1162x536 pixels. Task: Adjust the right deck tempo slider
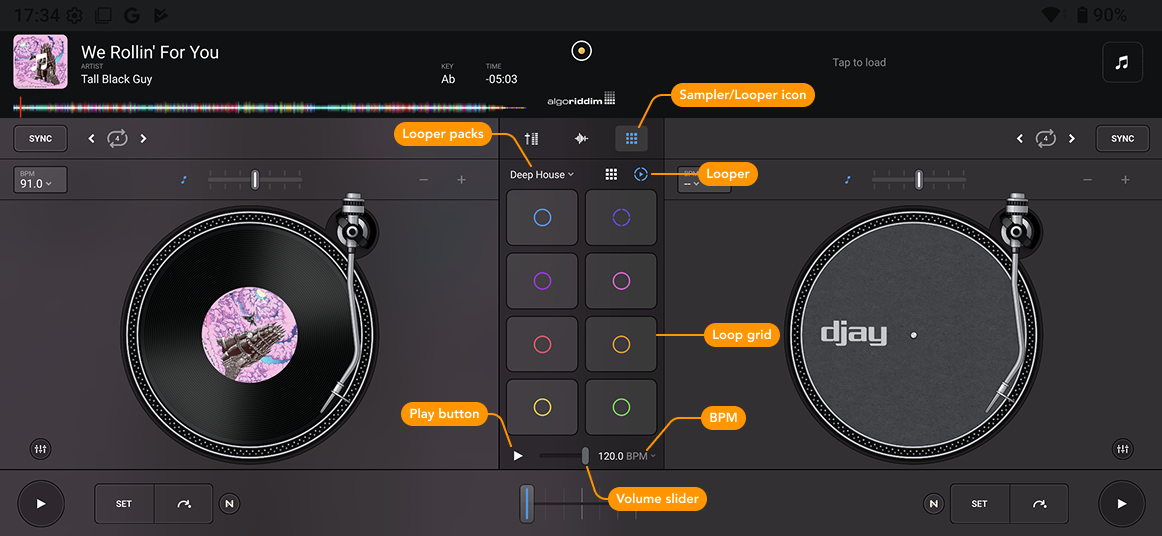coord(919,179)
